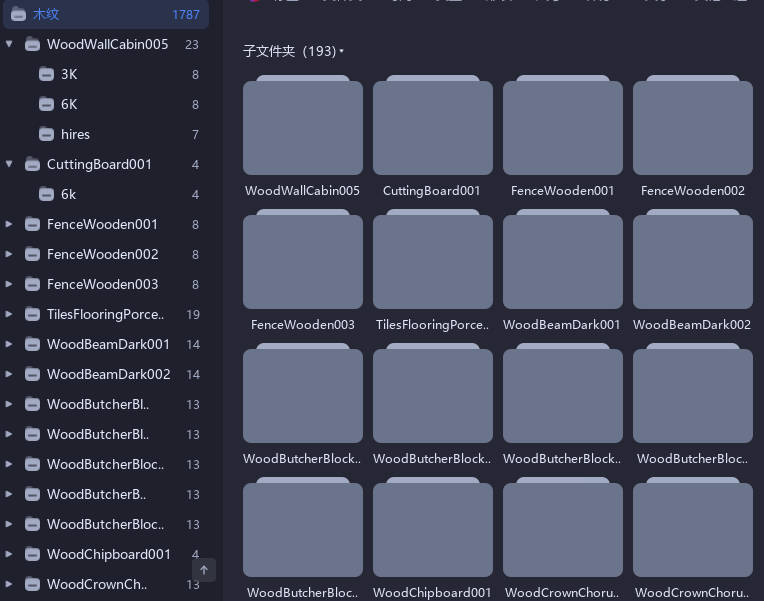The image size is (764, 601).
Task: Select the WoodBeamDark002 label in the sidebar tree
Action: tap(108, 374)
